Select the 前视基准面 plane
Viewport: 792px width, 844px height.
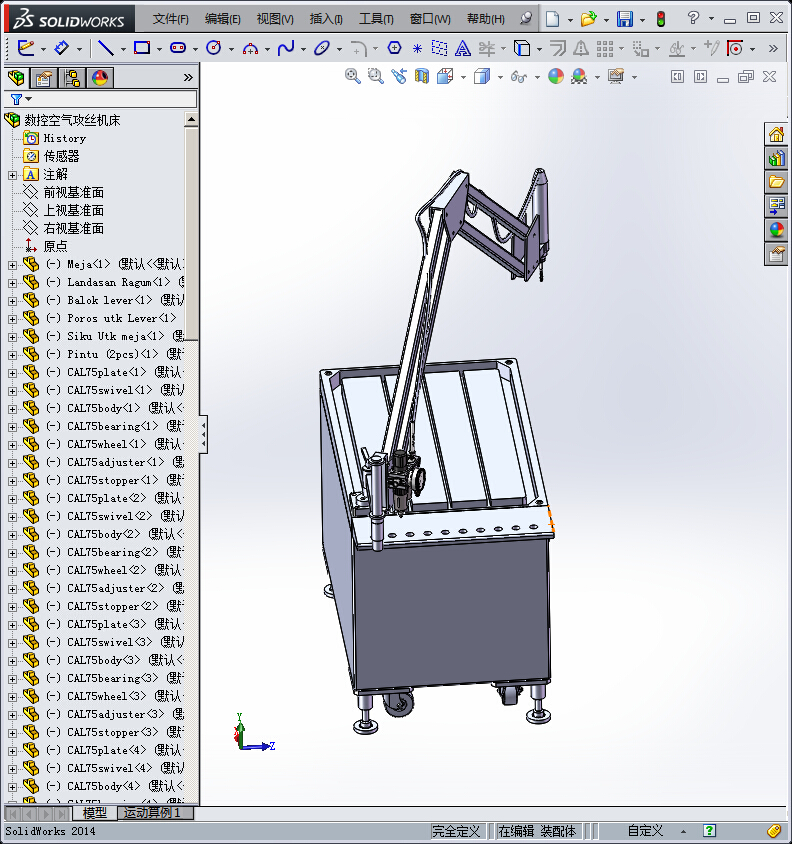pyautogui.click(x=73, y=193)
